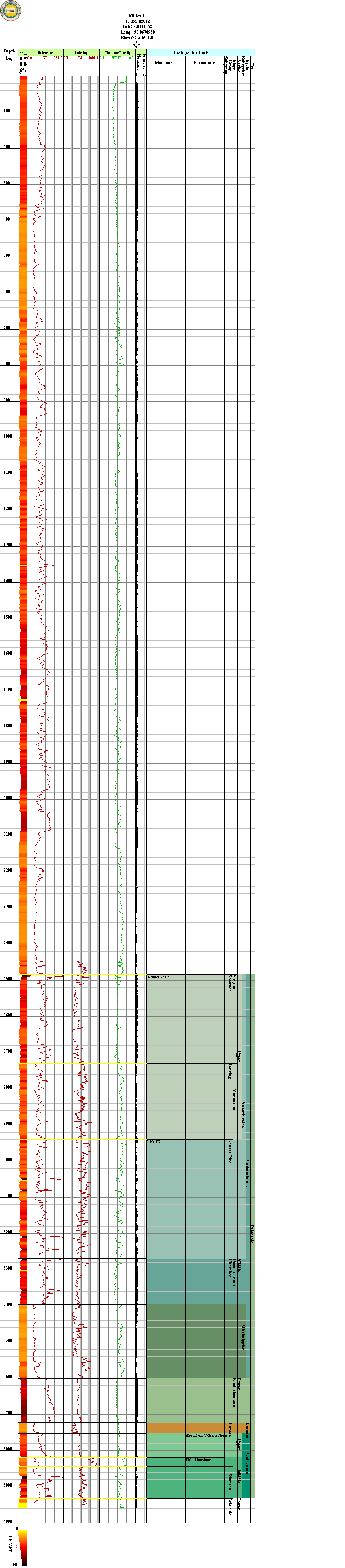Click the 'Missourian' stage label
Viewport: 345px width, 1568px height.
coord(234,1099)
